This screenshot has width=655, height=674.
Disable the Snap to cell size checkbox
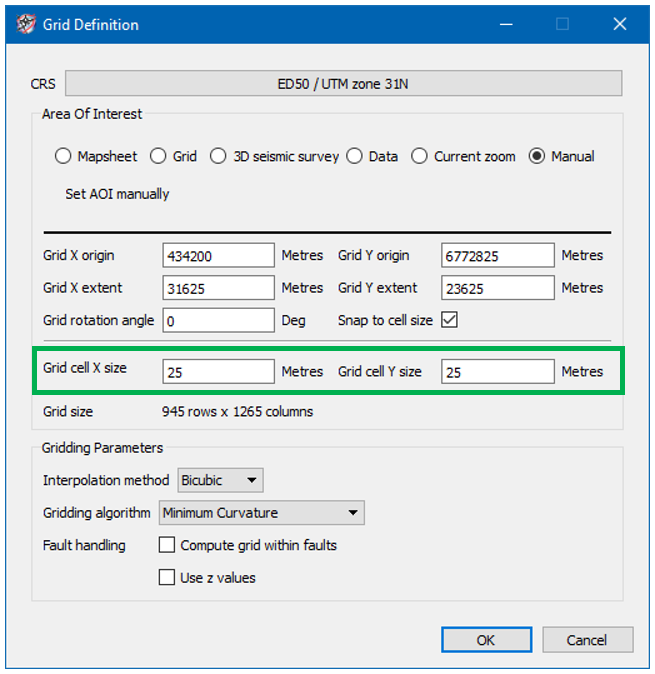click(449, 321)
